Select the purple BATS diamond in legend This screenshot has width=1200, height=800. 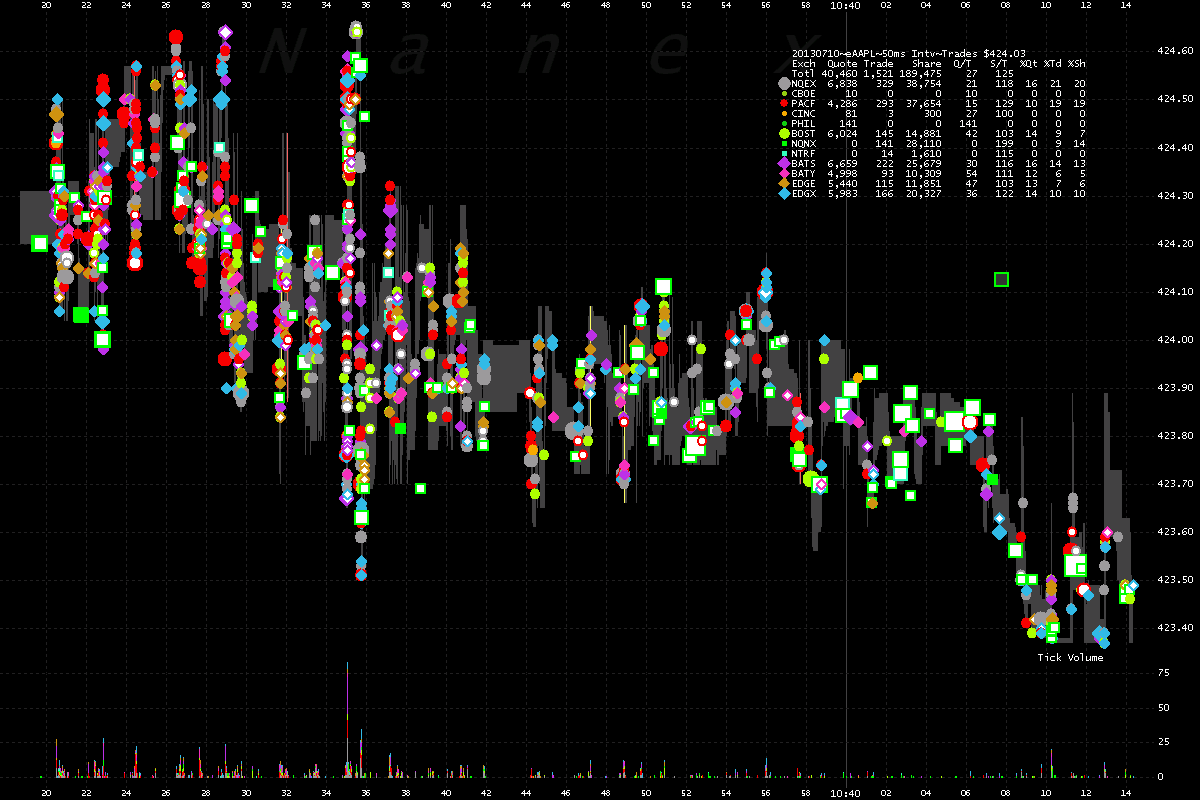pos(785,163)
